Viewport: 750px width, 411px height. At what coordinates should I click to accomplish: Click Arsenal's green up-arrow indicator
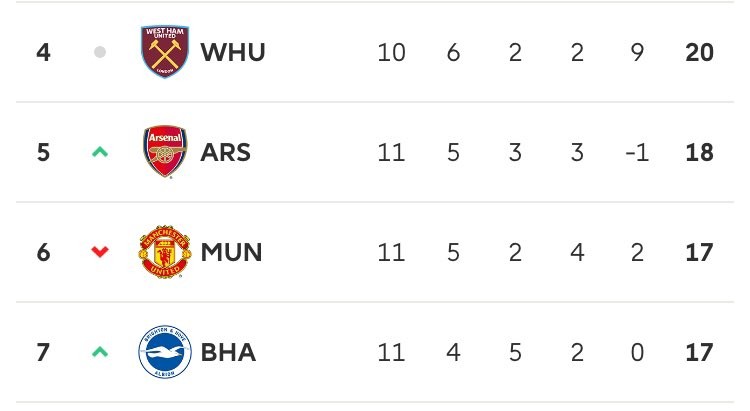click(x=99, y=152)
